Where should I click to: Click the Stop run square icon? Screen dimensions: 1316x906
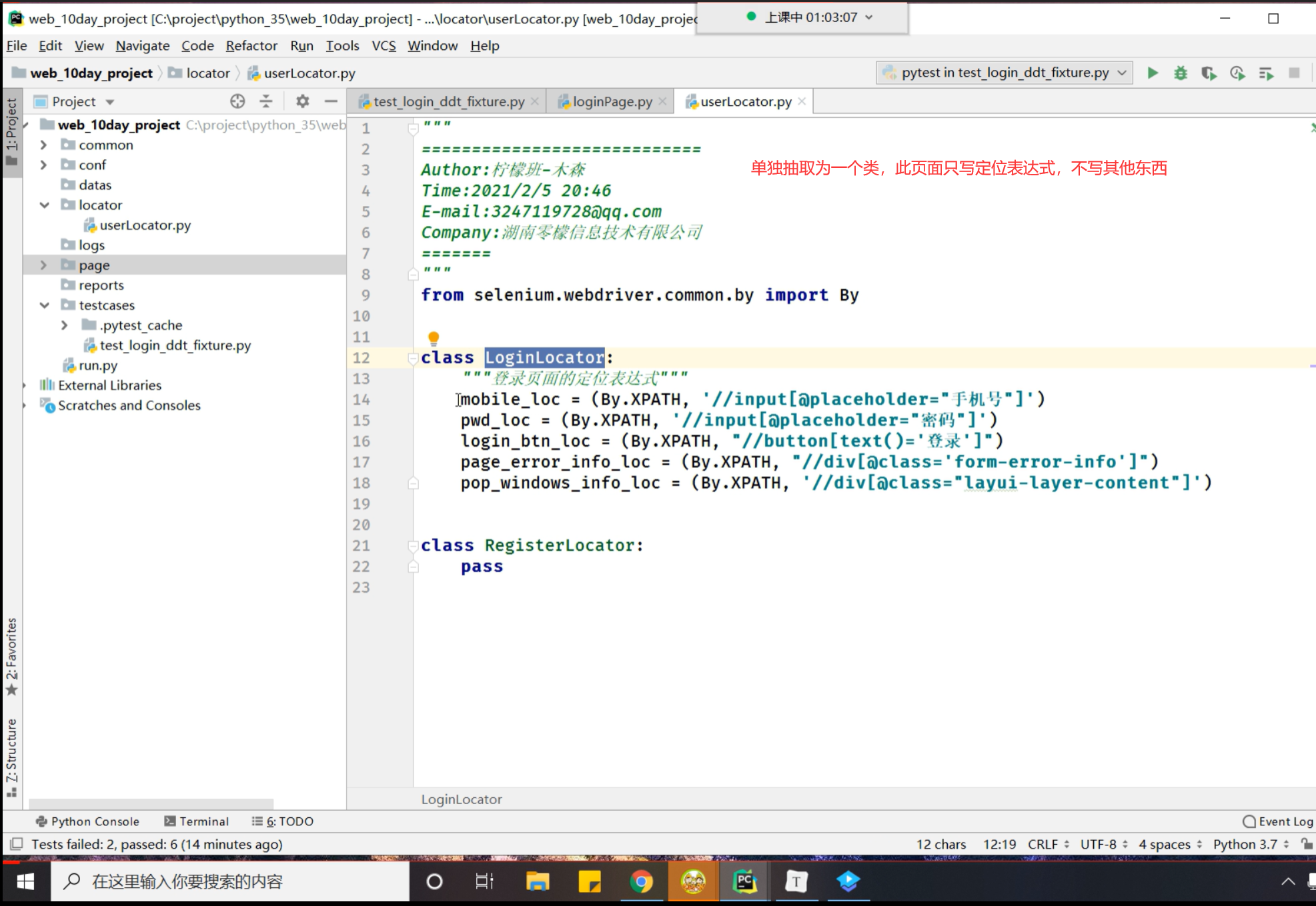[1294, 73]
